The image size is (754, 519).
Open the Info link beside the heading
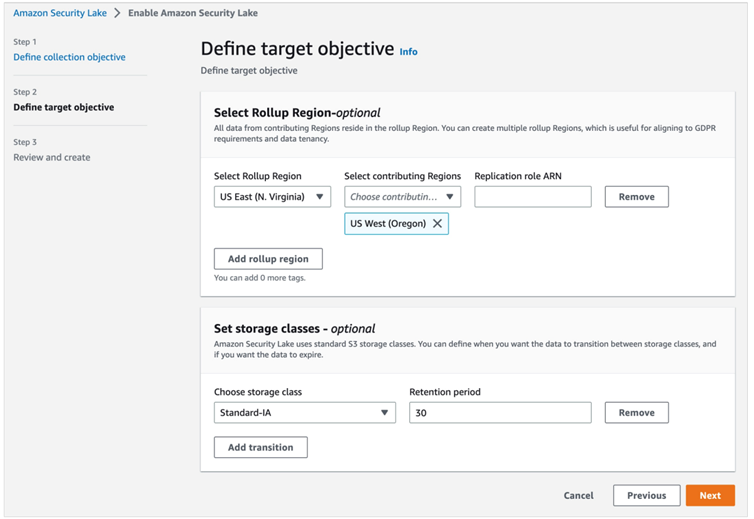tap(408, 51)
